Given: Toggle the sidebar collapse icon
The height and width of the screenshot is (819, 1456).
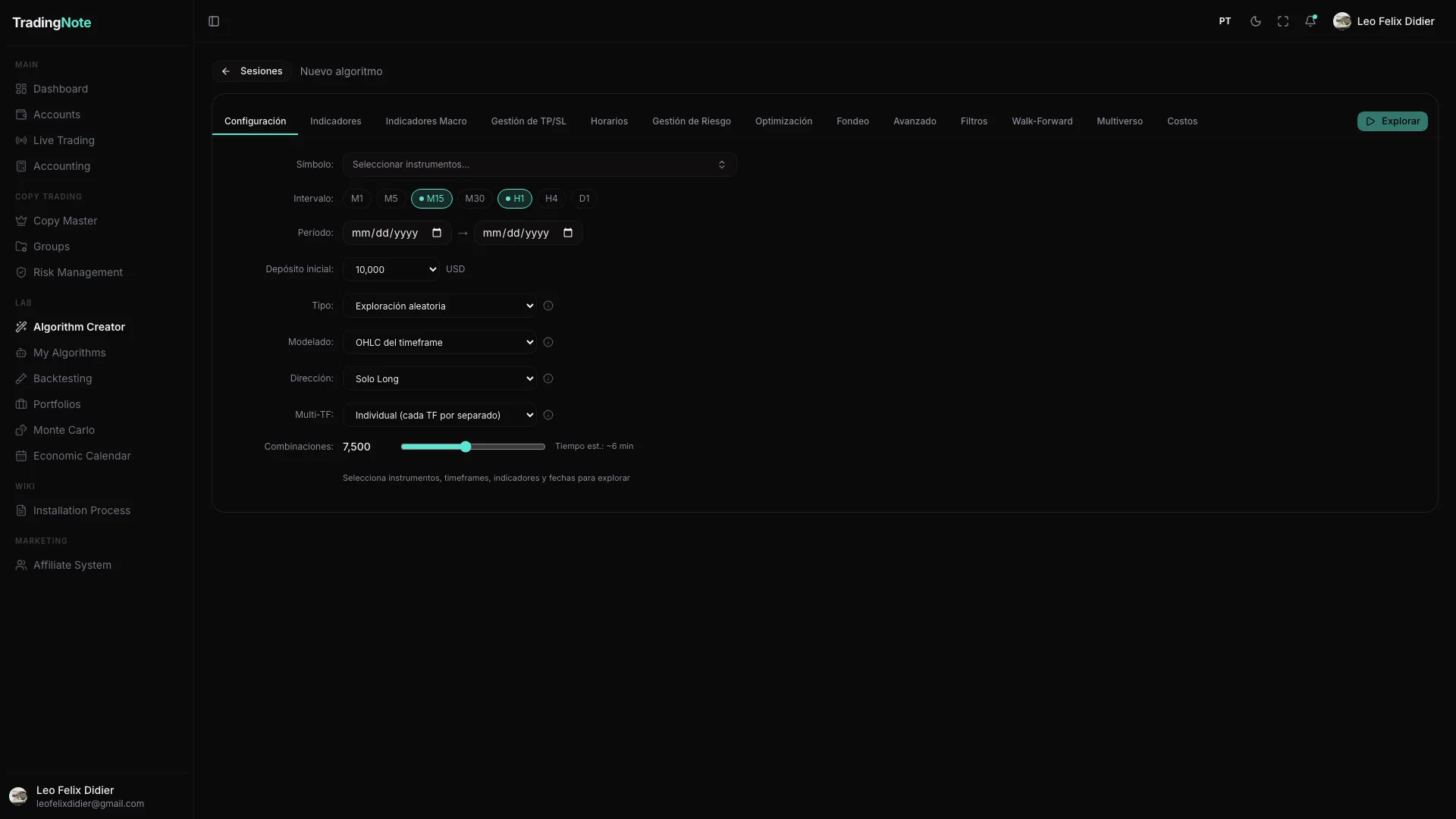Looking at the screenshot, I should [214, 21].
